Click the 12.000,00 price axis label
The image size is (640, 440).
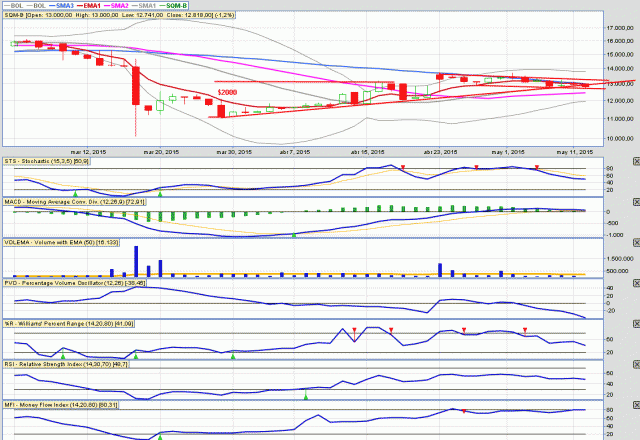pyautogui.click(x=620, y=101)
